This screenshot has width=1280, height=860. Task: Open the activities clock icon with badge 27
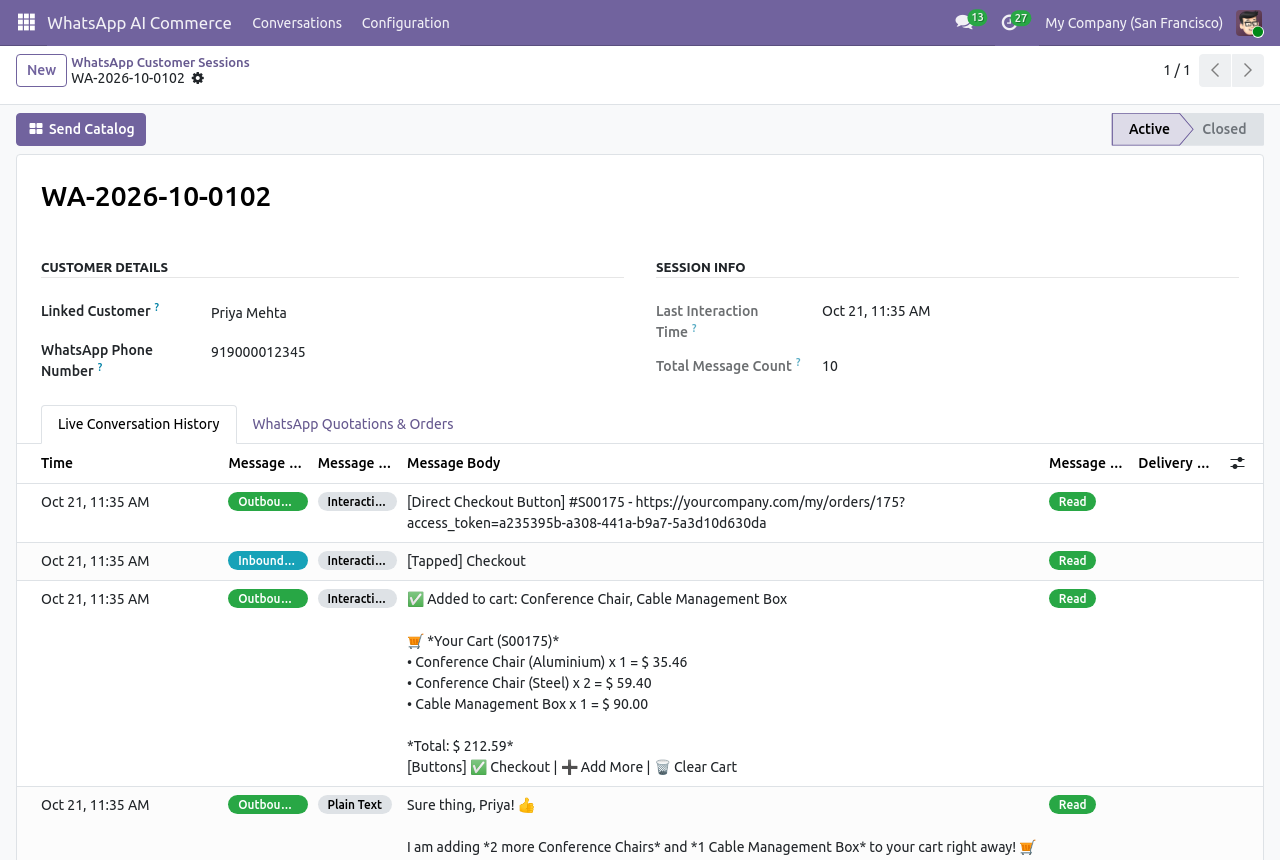1009,22
